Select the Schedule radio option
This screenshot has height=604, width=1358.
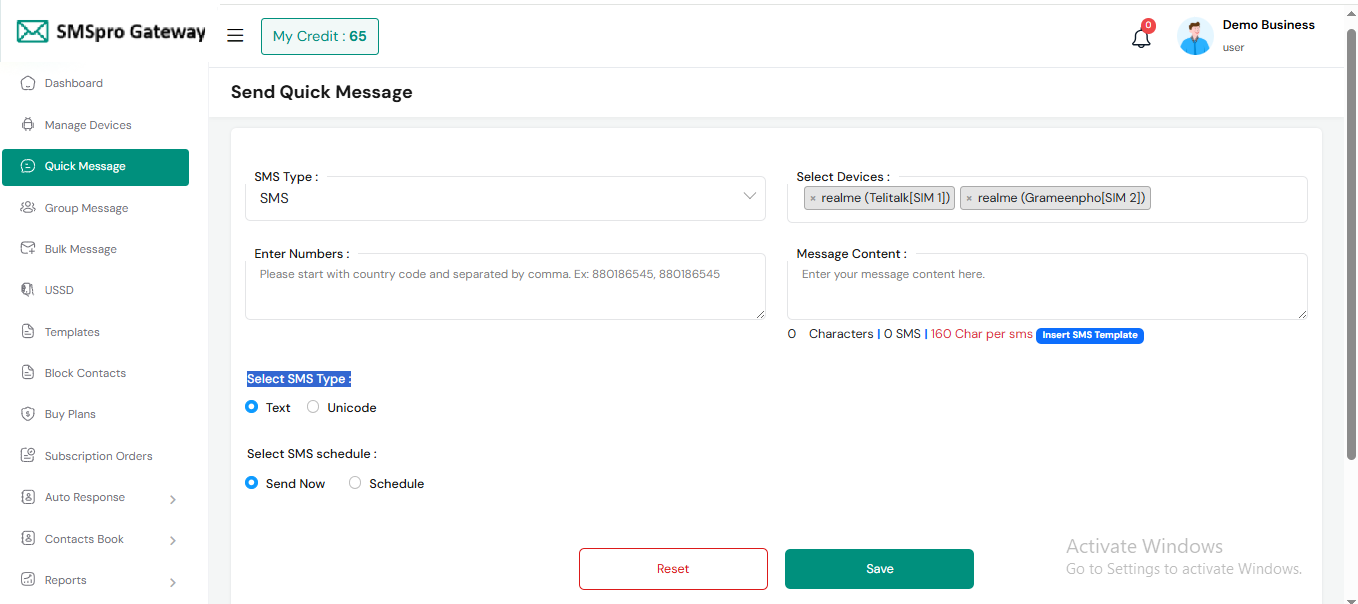[x=355, y=483]
